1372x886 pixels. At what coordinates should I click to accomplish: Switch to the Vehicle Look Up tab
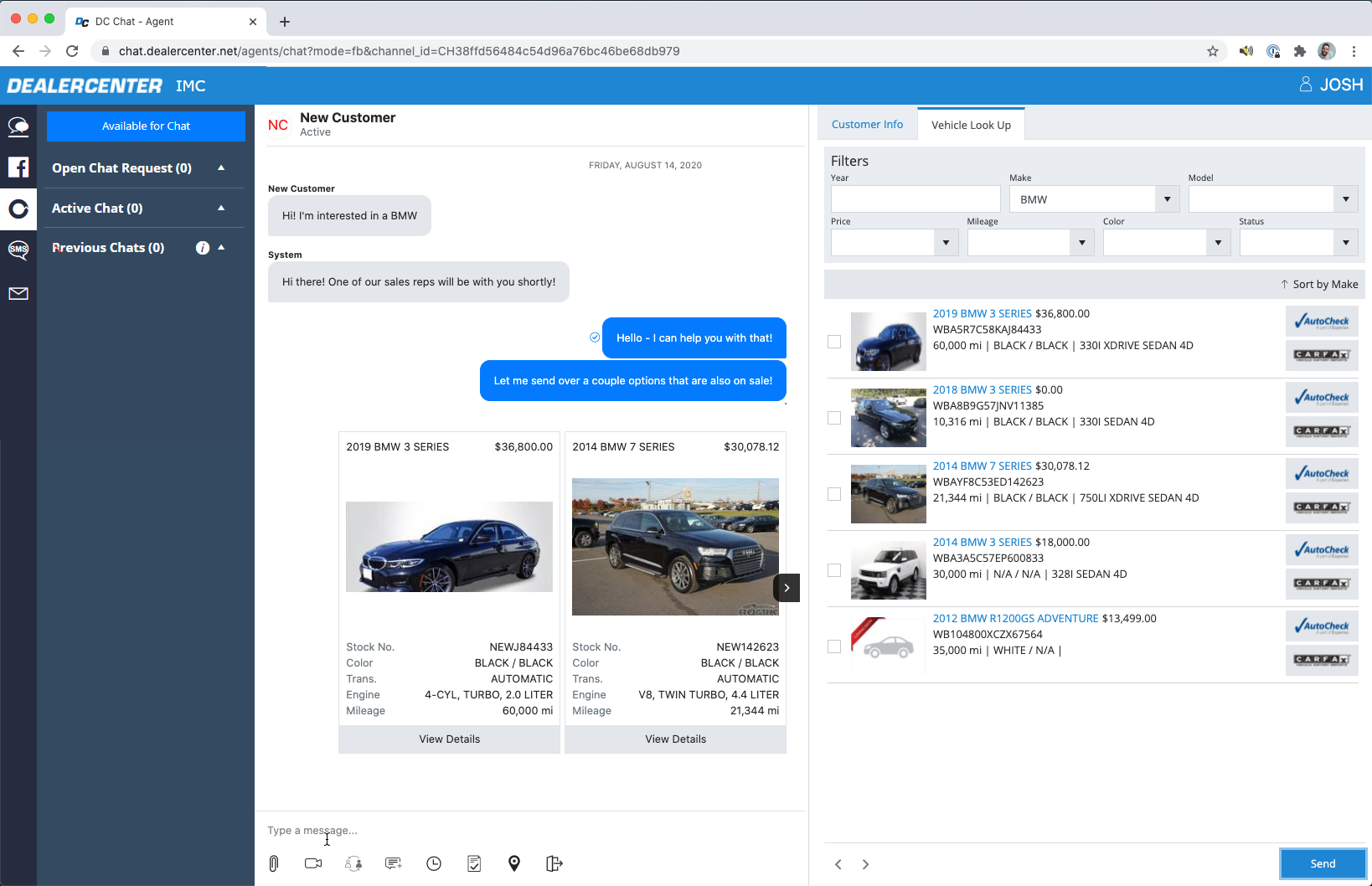971,125
